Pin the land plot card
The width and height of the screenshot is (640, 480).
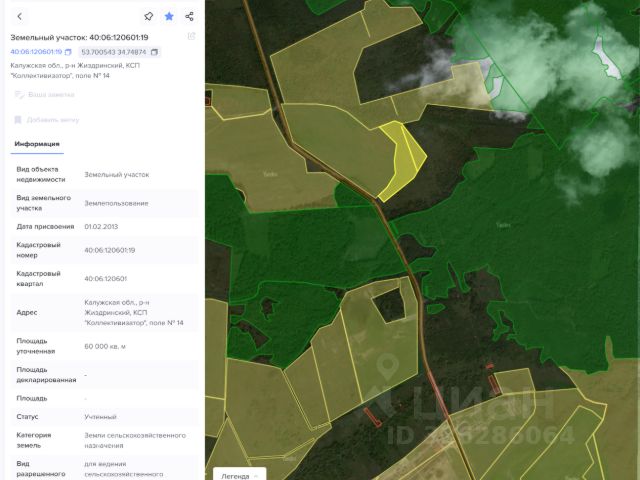click(149, 16)
